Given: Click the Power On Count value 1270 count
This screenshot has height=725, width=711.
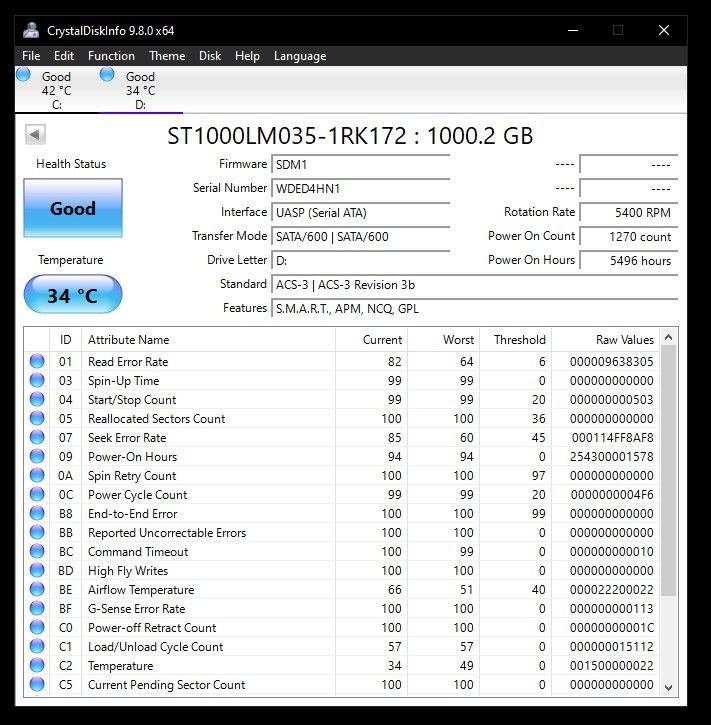Looking at the screenshot, I should tap(629, 237).
